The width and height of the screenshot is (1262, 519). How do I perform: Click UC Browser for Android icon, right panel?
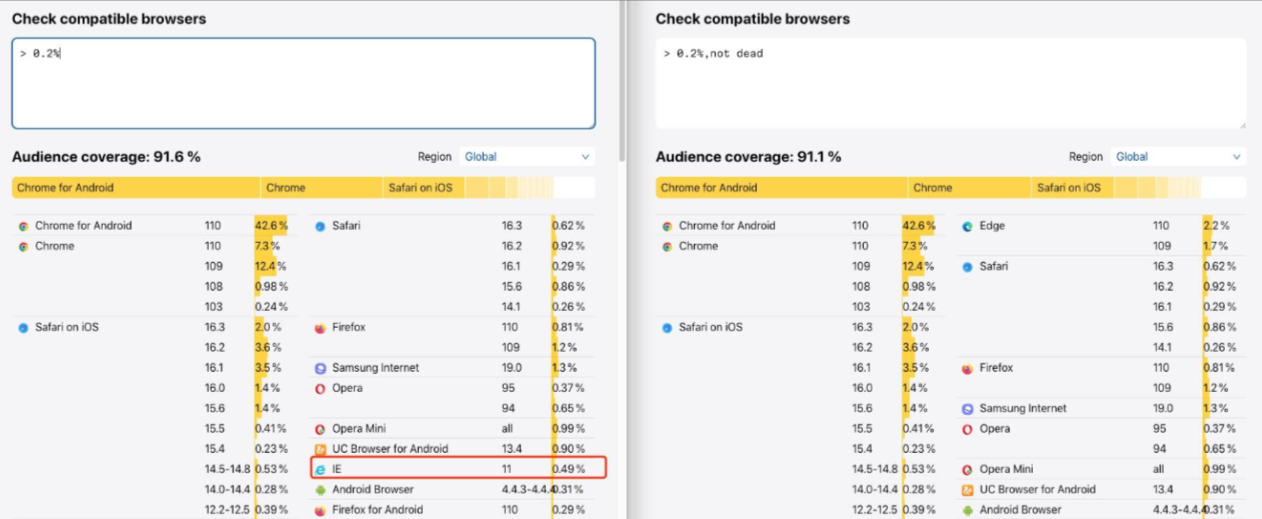(x=967, y=490)
